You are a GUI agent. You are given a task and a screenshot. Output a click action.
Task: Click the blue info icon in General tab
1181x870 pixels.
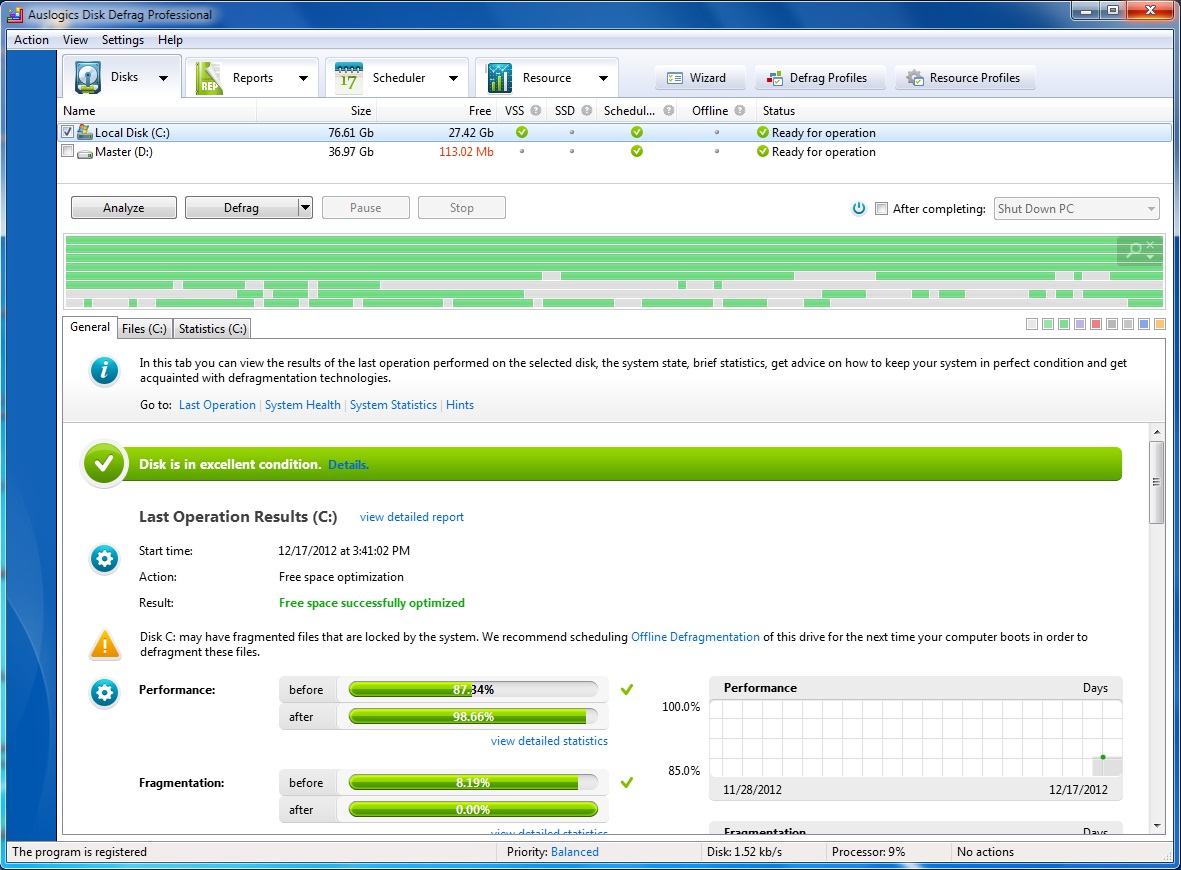click(x=104, y=371)
